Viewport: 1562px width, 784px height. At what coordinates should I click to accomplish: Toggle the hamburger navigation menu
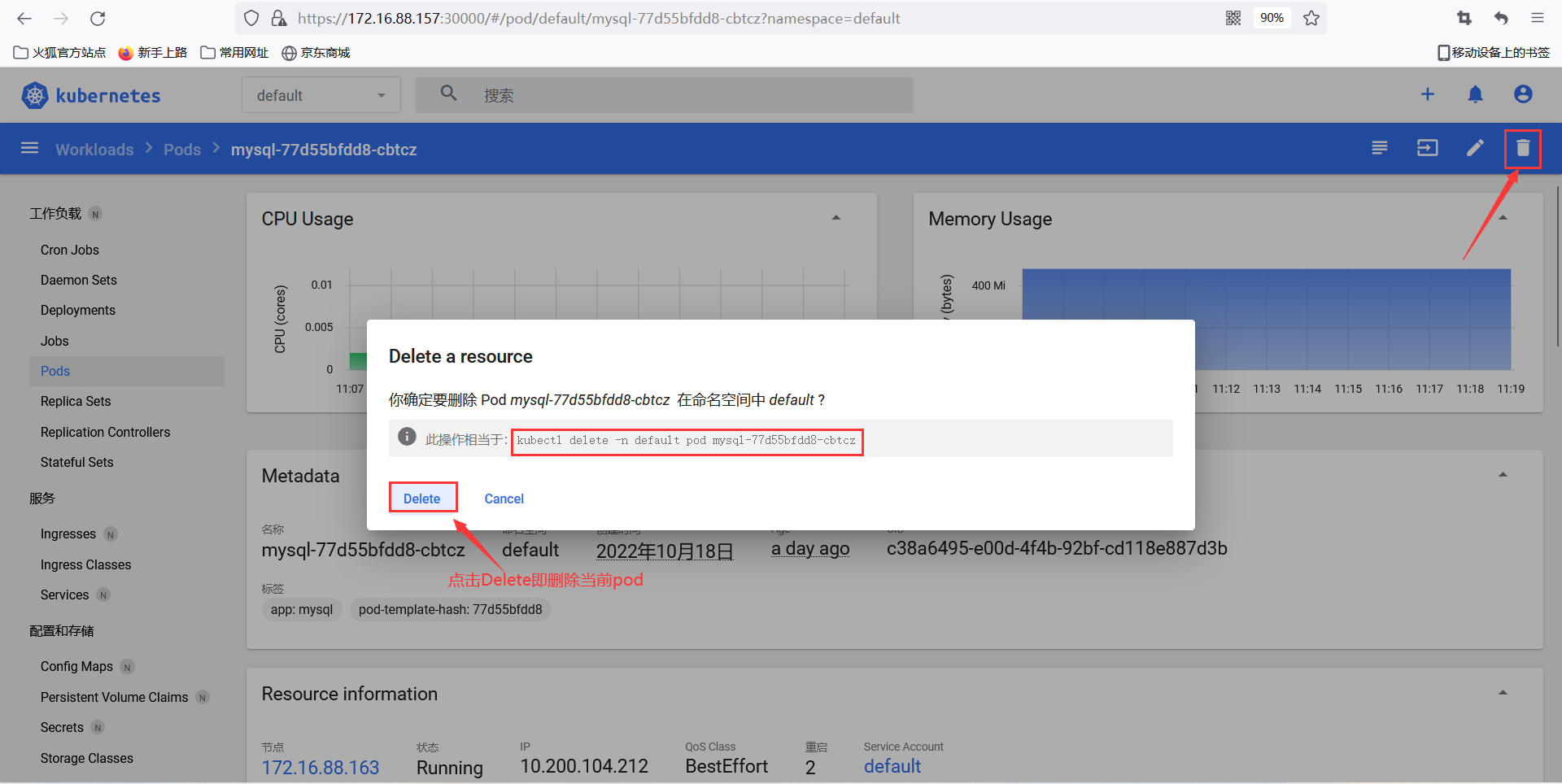[x=30, y=148]
